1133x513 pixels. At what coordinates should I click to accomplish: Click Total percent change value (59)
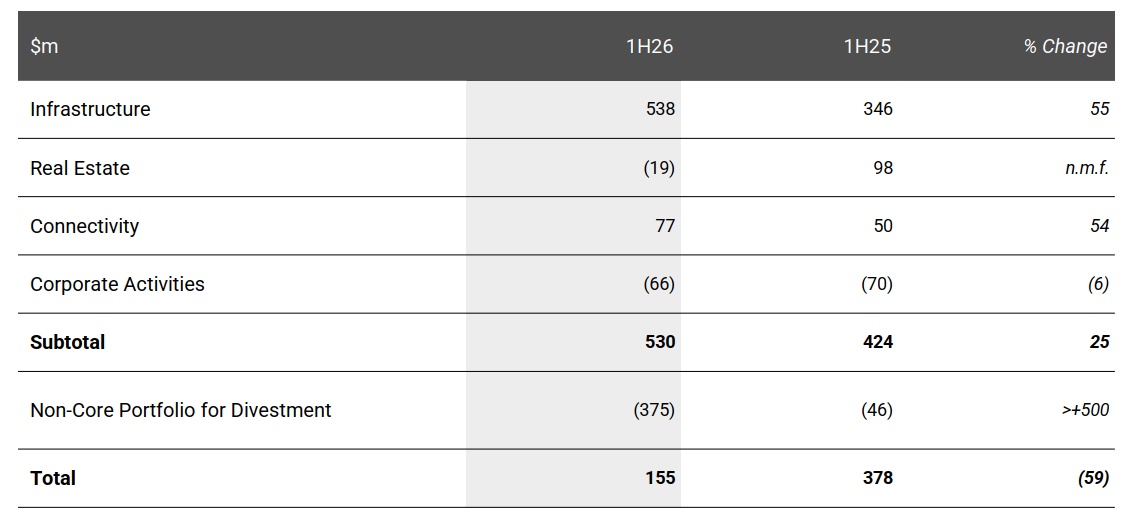[x=1093, y=478]
